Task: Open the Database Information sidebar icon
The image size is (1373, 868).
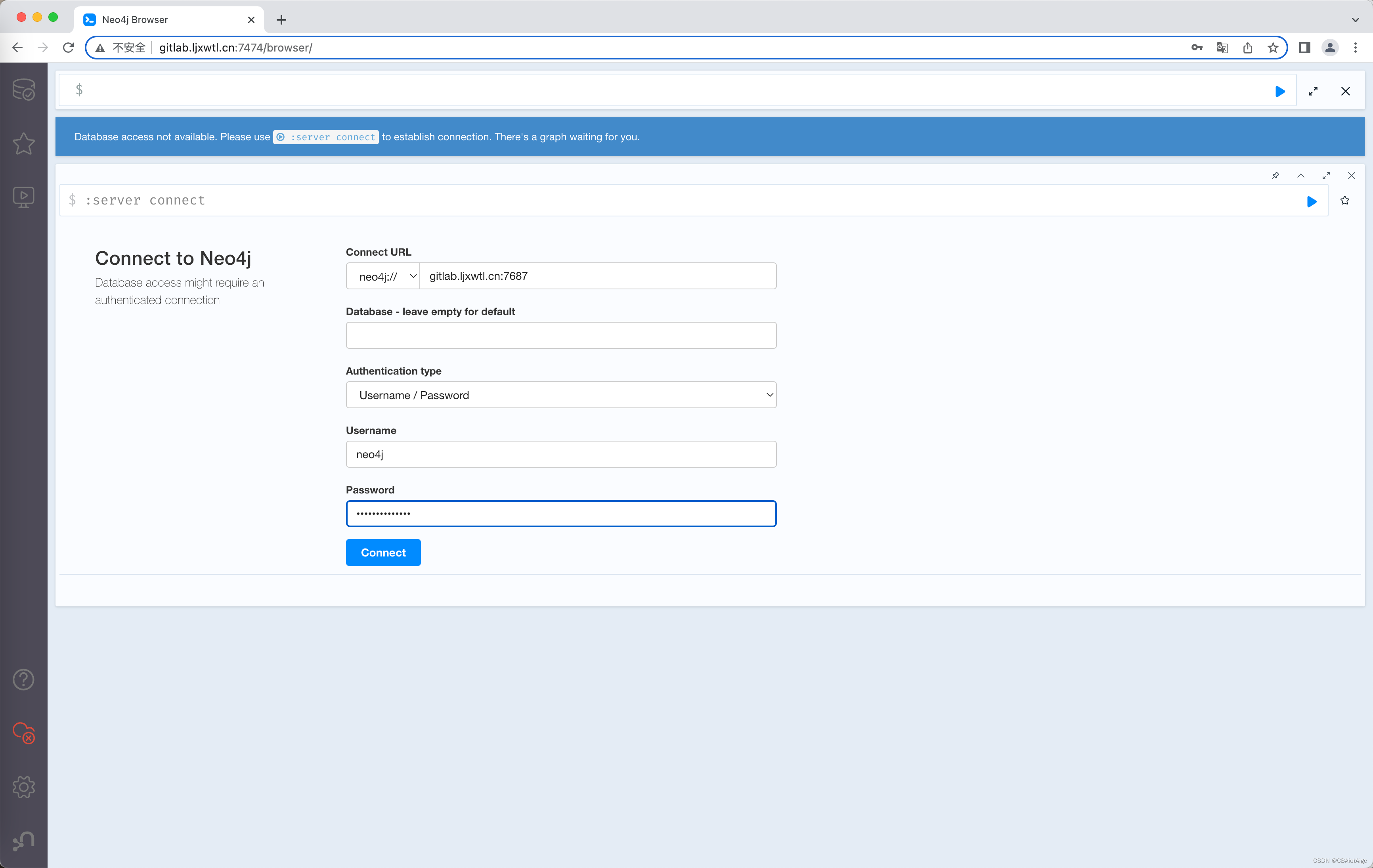Action: click(23, 90)
